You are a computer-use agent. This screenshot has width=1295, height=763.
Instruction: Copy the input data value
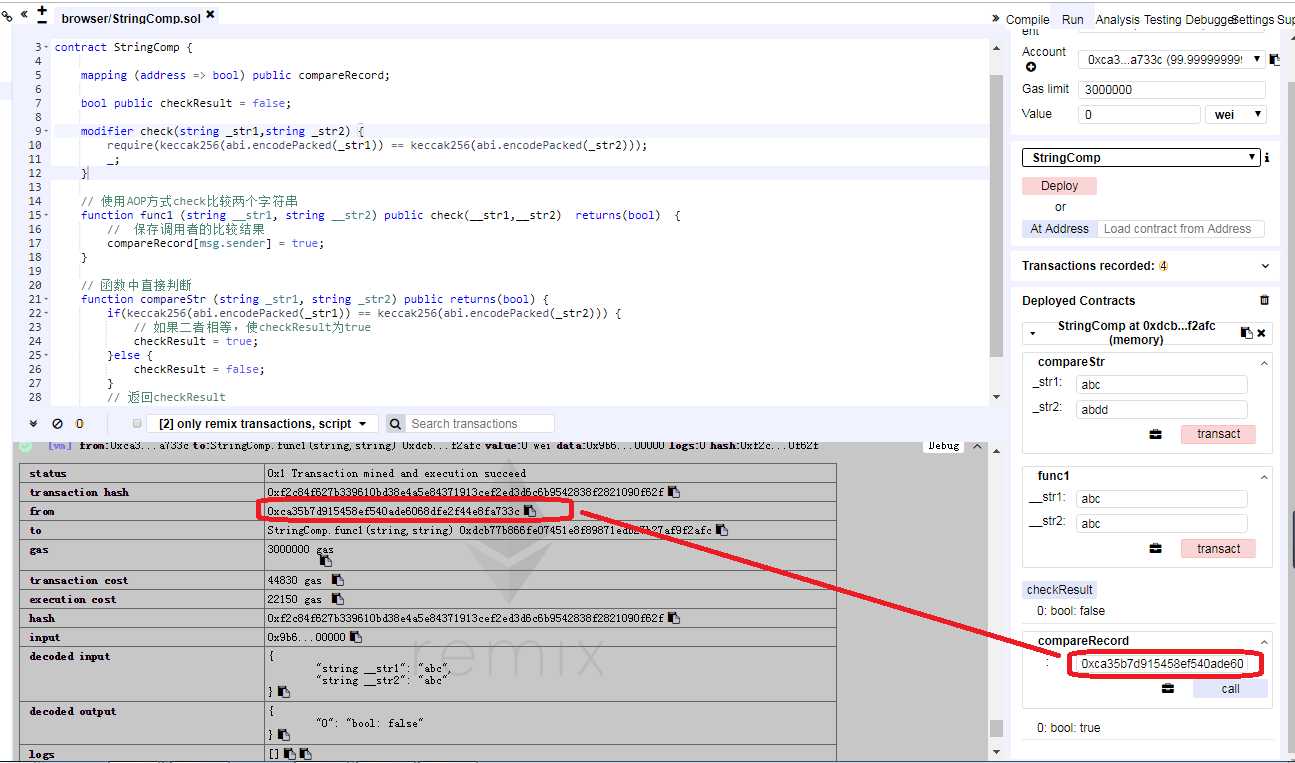pos(356,637)
